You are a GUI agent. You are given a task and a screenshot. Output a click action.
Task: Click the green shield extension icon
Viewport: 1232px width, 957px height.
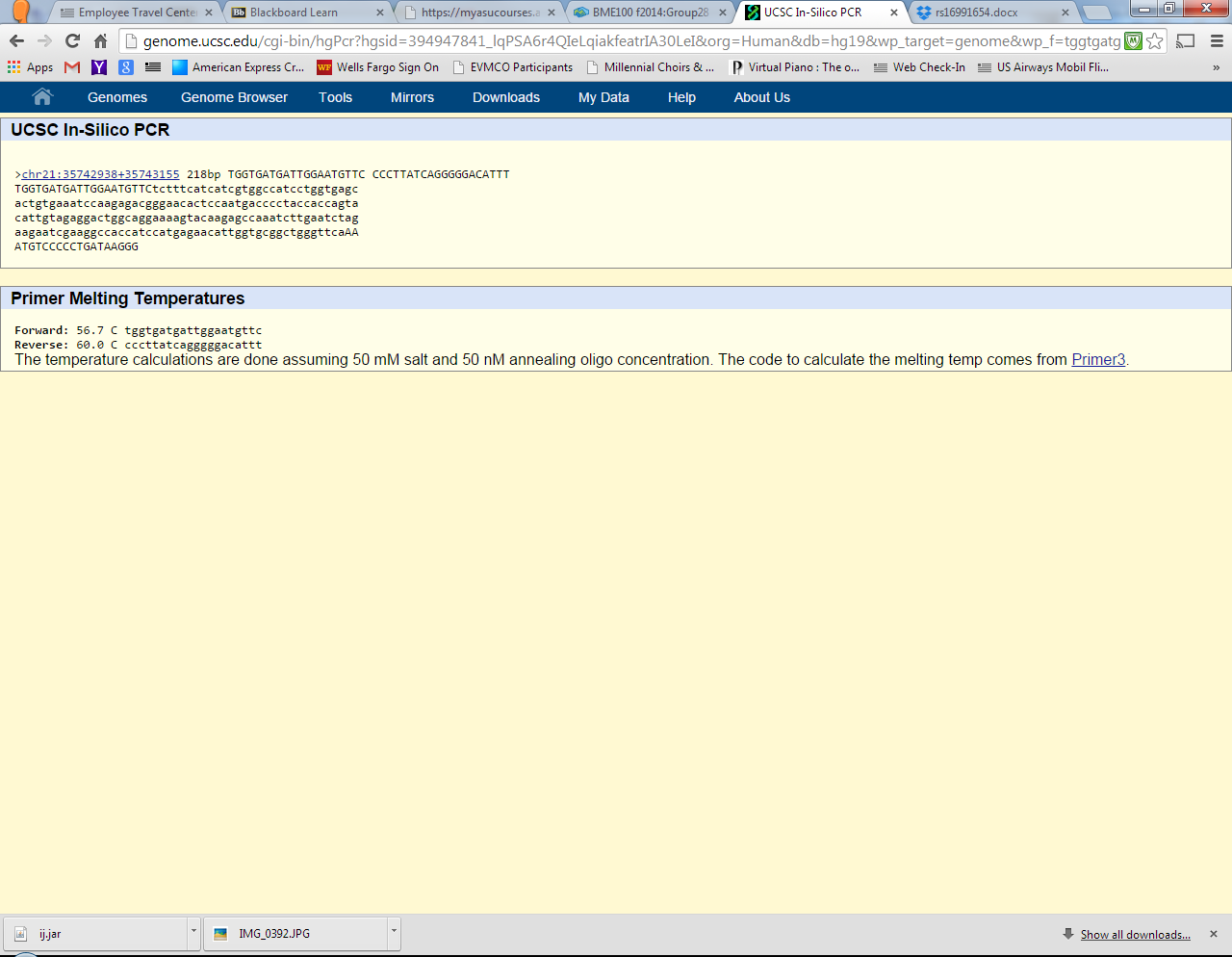[x=1133, y=41]
